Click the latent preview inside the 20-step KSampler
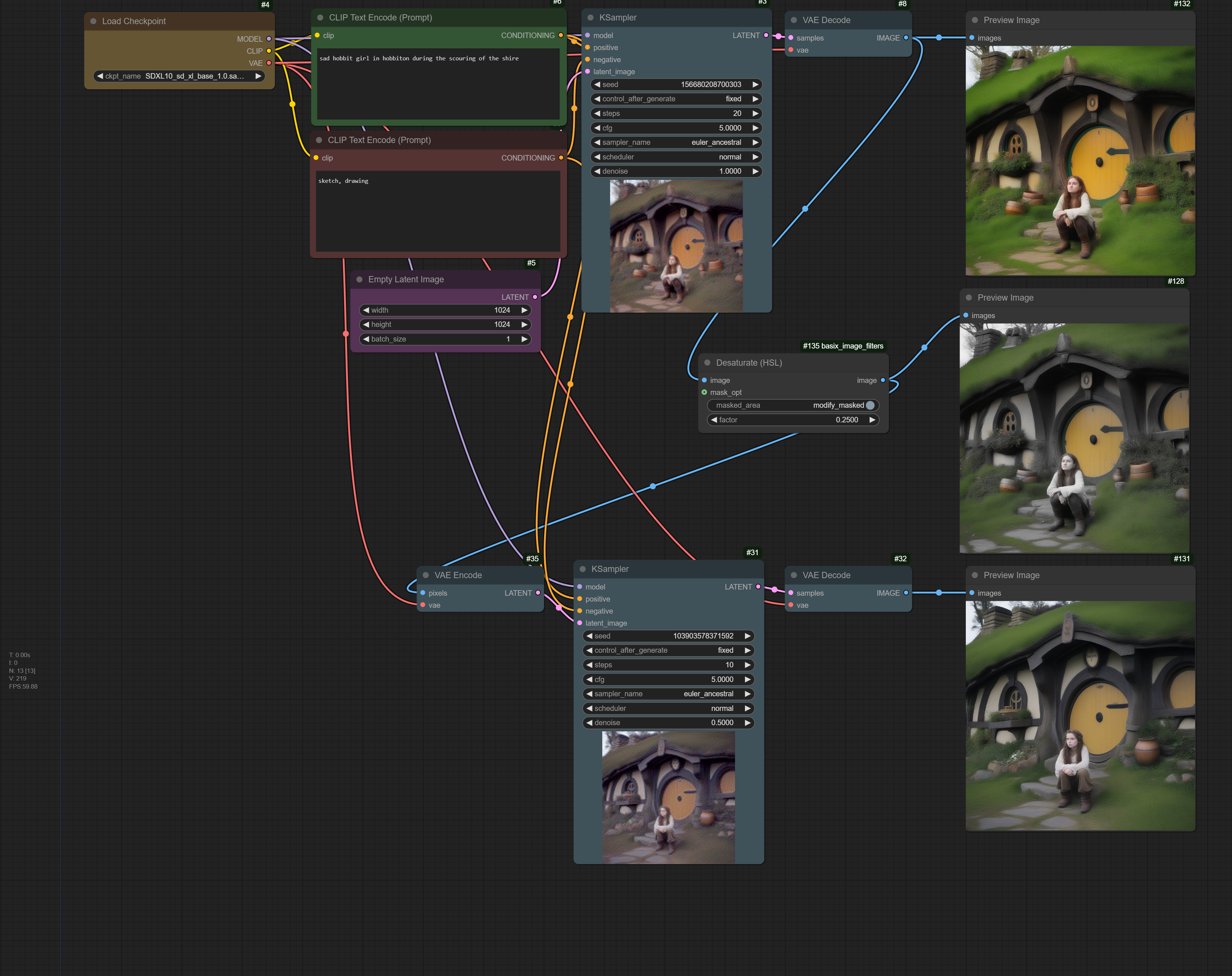The image size is (1232, 976). (676, 246)
